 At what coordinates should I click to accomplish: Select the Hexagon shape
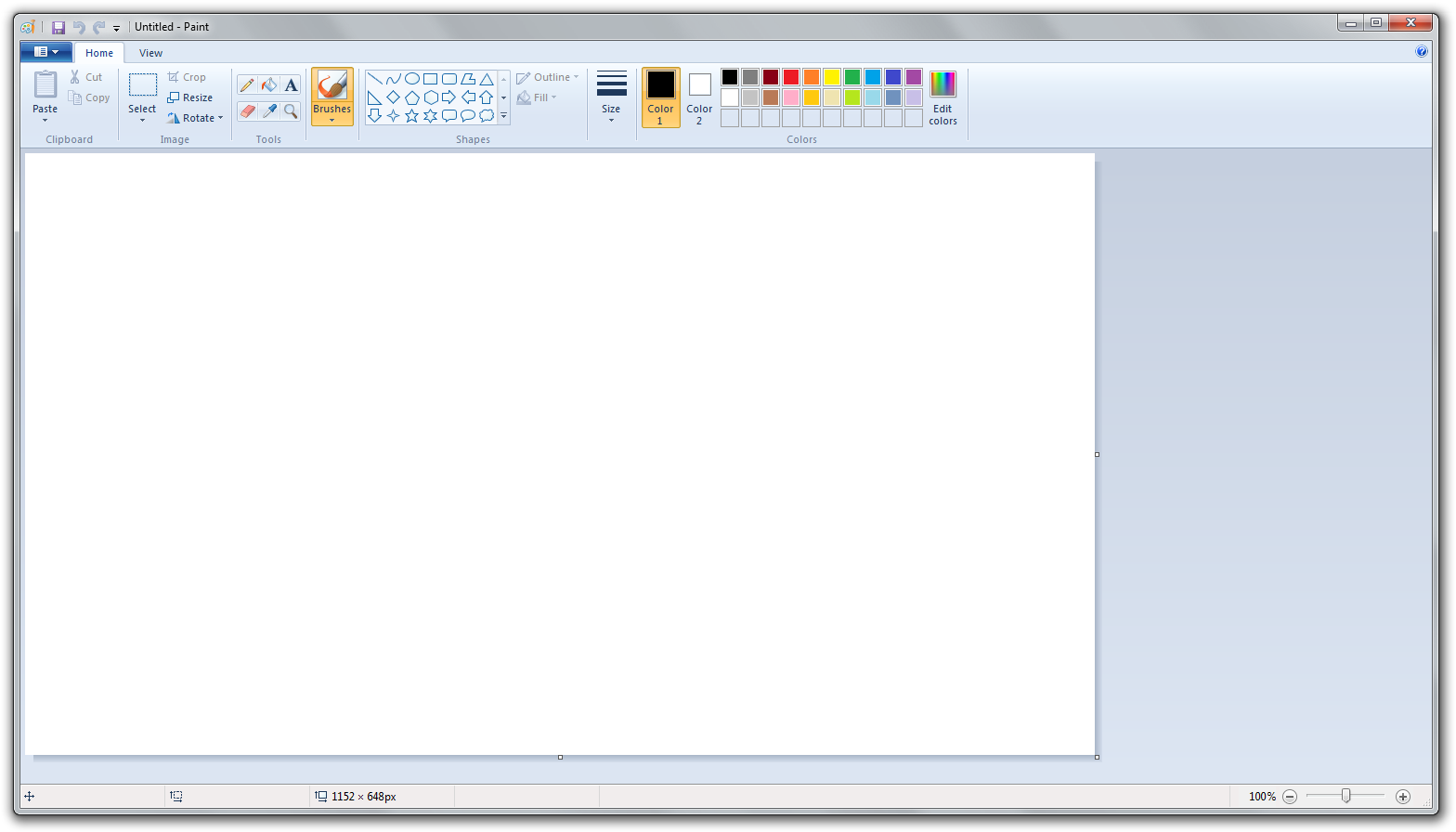[x=430, y=97]
